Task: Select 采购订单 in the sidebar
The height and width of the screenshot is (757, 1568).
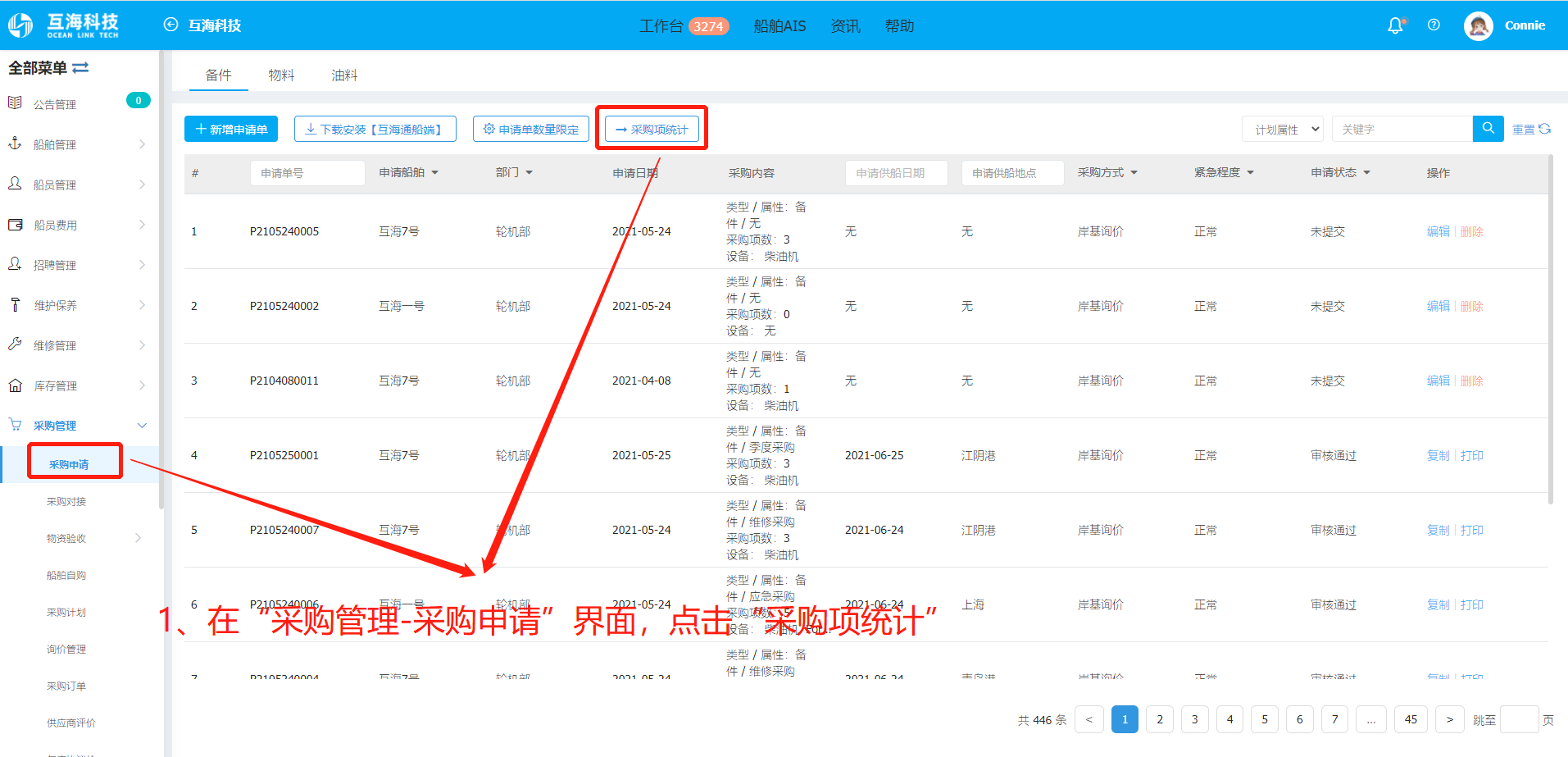Action: 66,686
